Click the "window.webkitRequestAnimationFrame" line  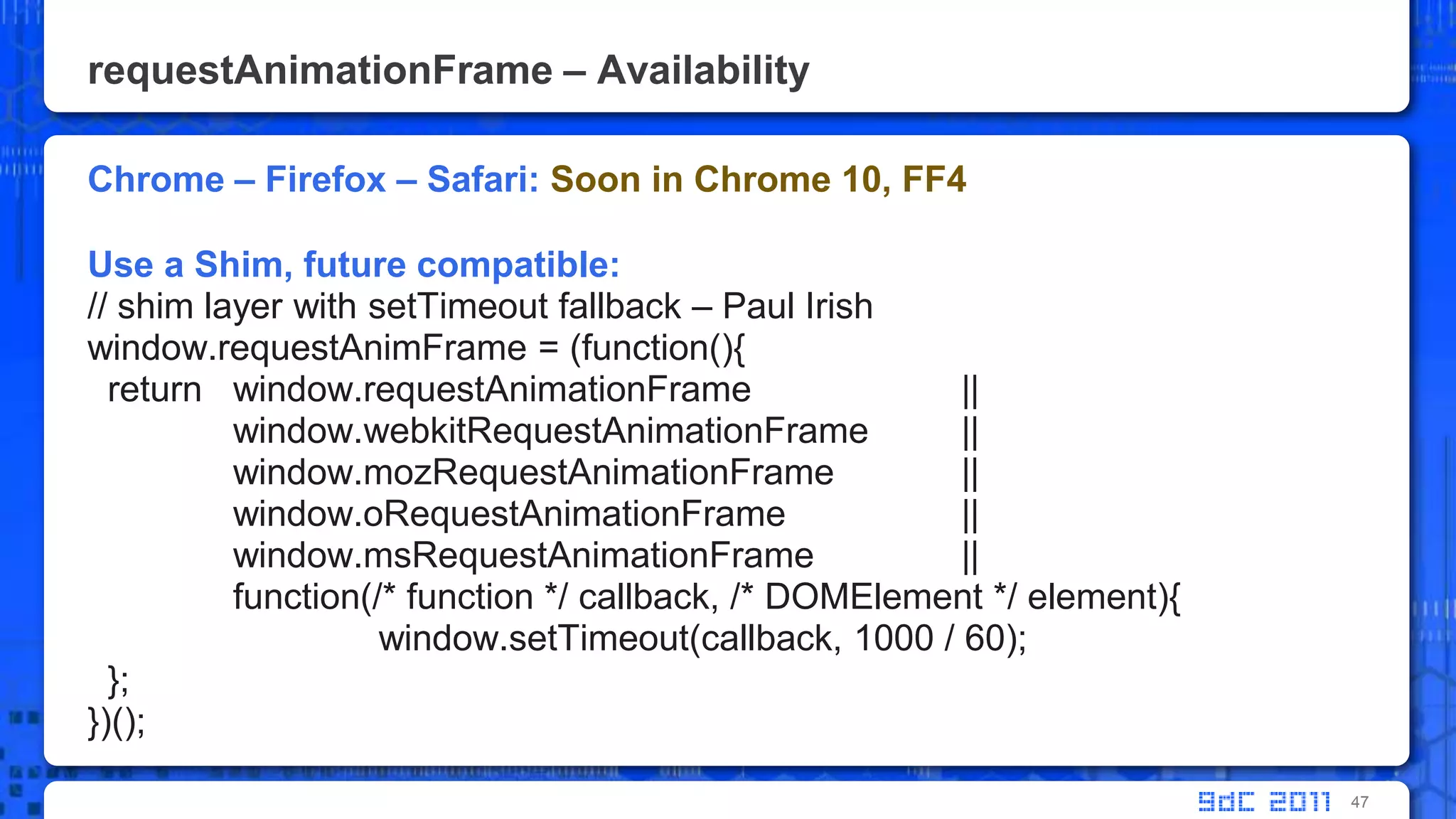[x=550, y=431]
